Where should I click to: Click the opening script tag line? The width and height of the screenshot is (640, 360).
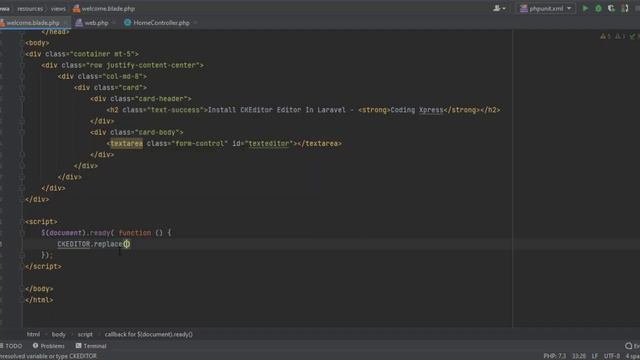coord(41,222)
